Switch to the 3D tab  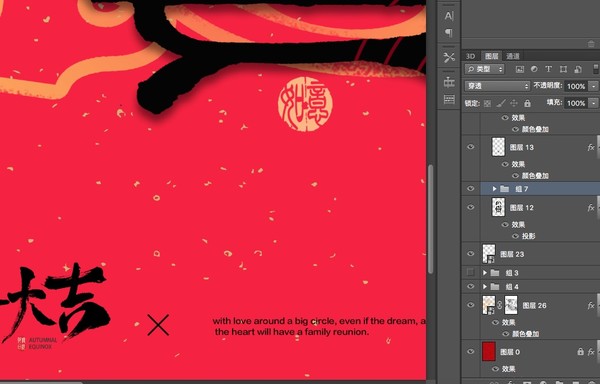(470, 56)
